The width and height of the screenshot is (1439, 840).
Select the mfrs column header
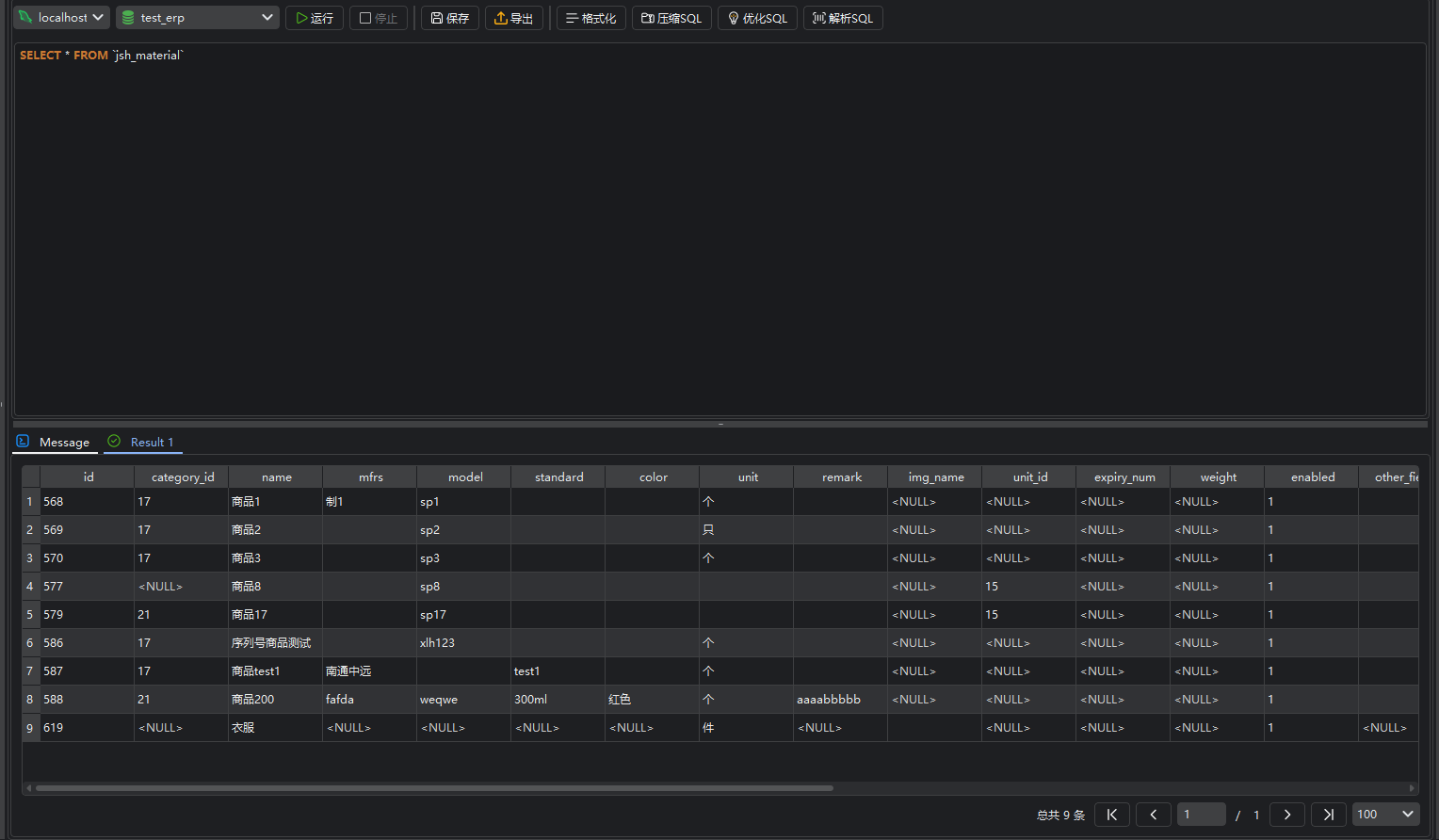370,477
